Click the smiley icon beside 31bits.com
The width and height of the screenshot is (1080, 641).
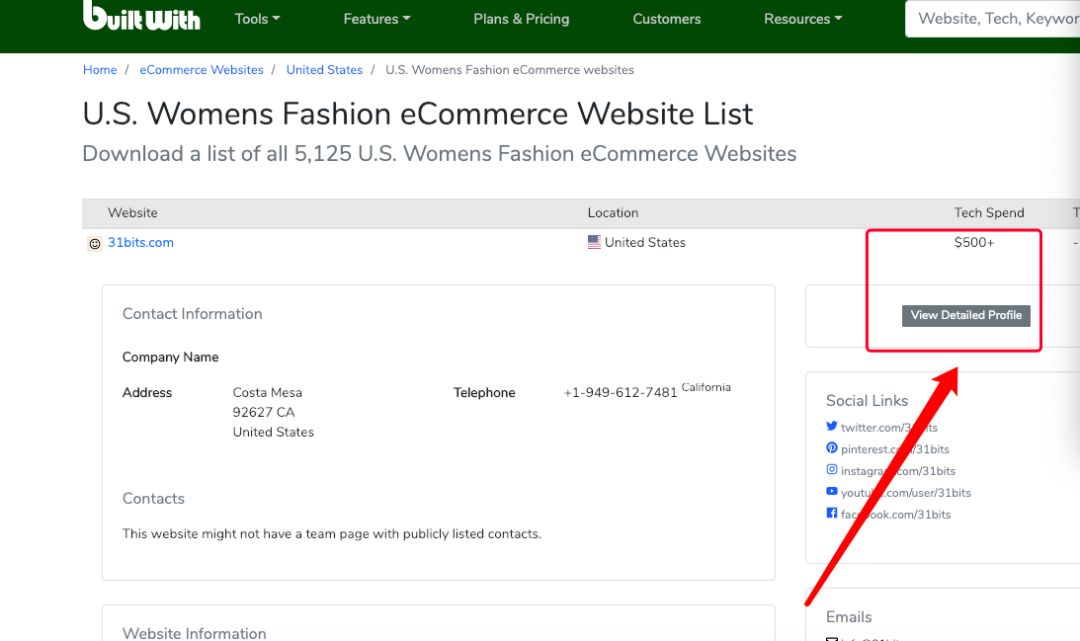click(94, 244)
